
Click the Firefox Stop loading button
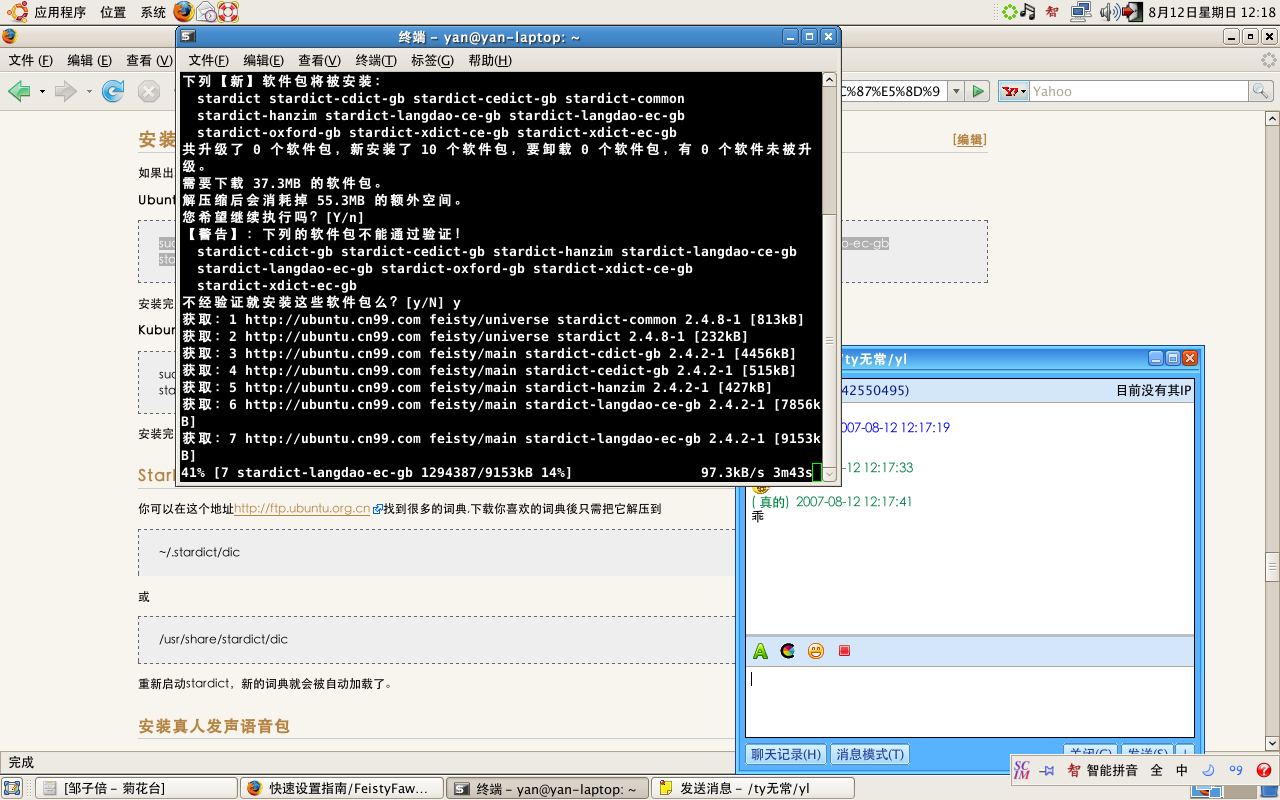point(148,91)
